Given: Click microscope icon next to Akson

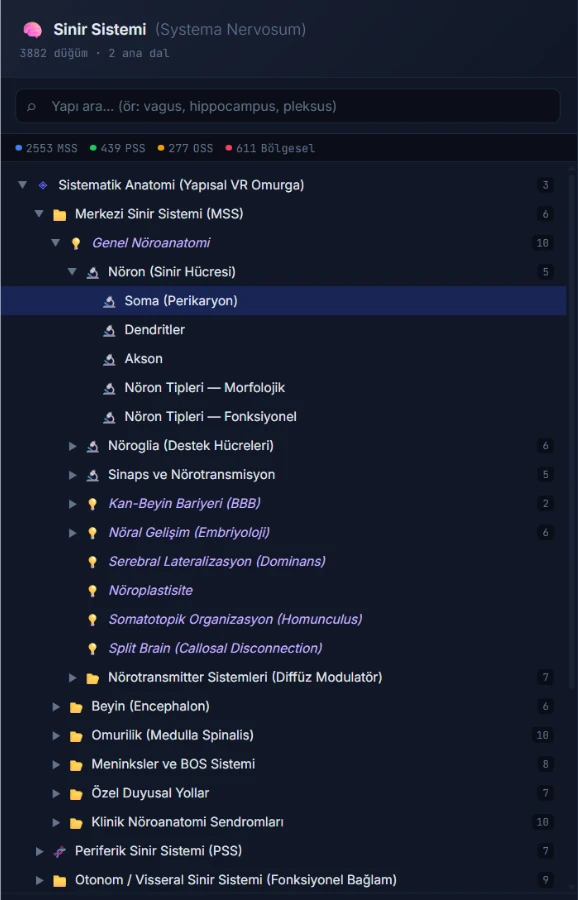Looking at the screenshot, I should coord(109,359).
